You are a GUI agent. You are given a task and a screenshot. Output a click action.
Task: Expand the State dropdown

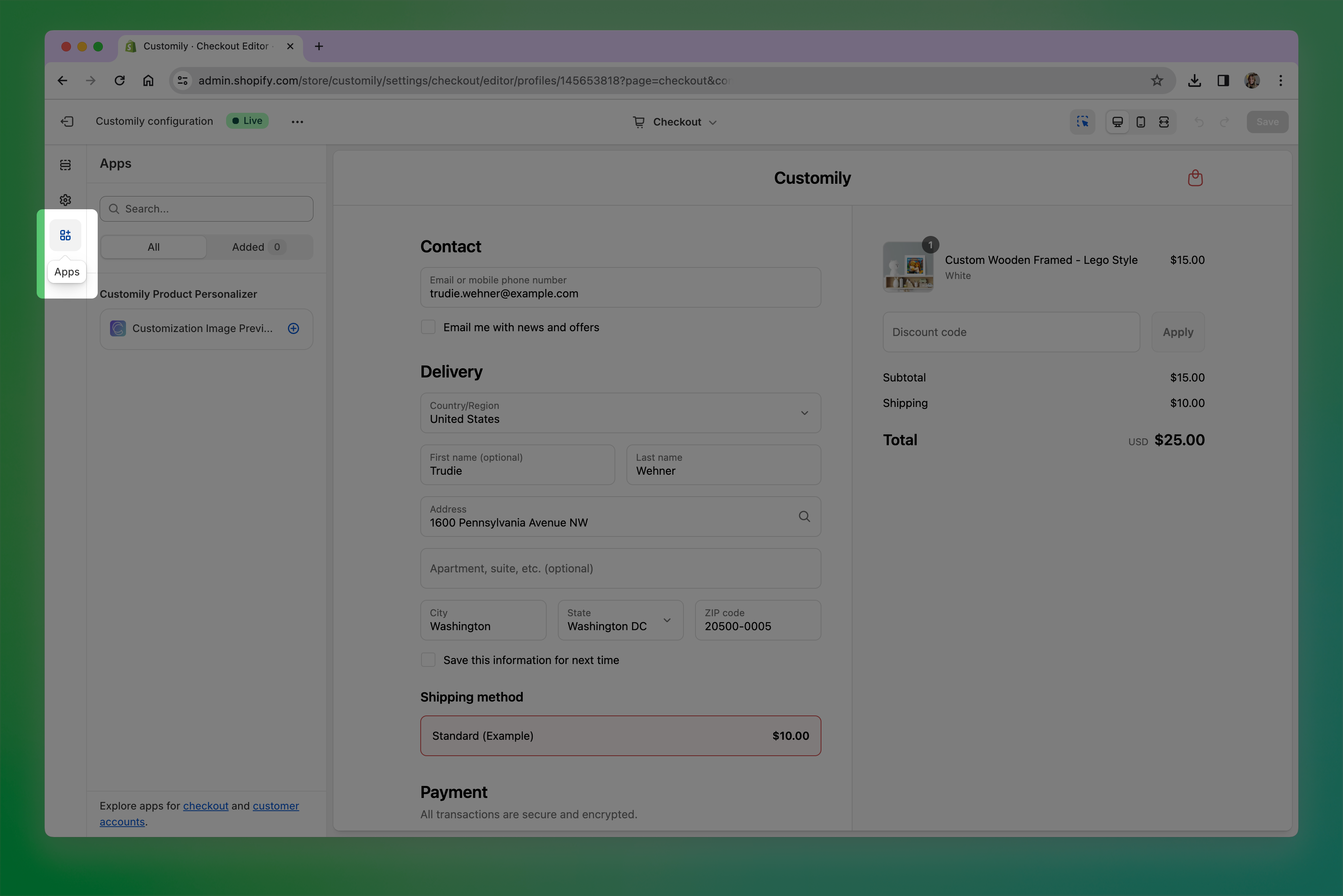click(620, 620)
